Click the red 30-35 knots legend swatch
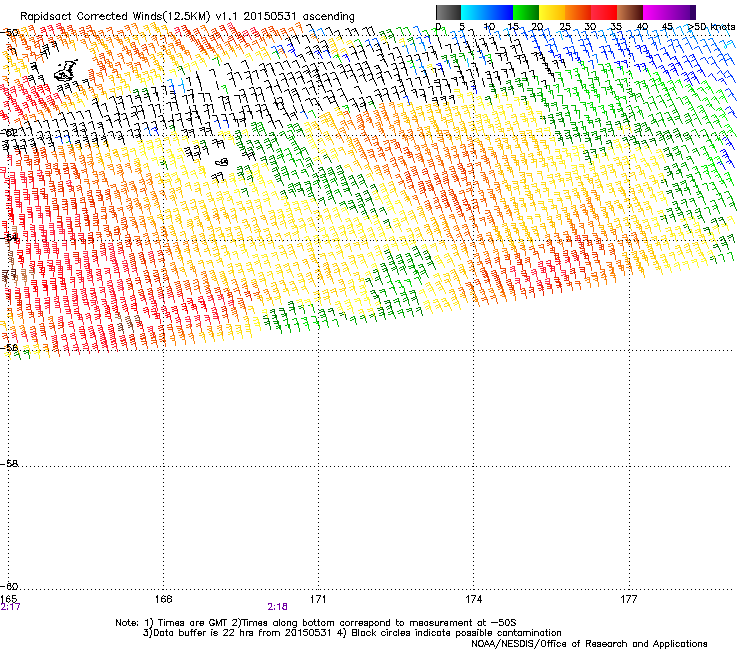Screen dimensions: 740x650 click(x=604, y=12)
